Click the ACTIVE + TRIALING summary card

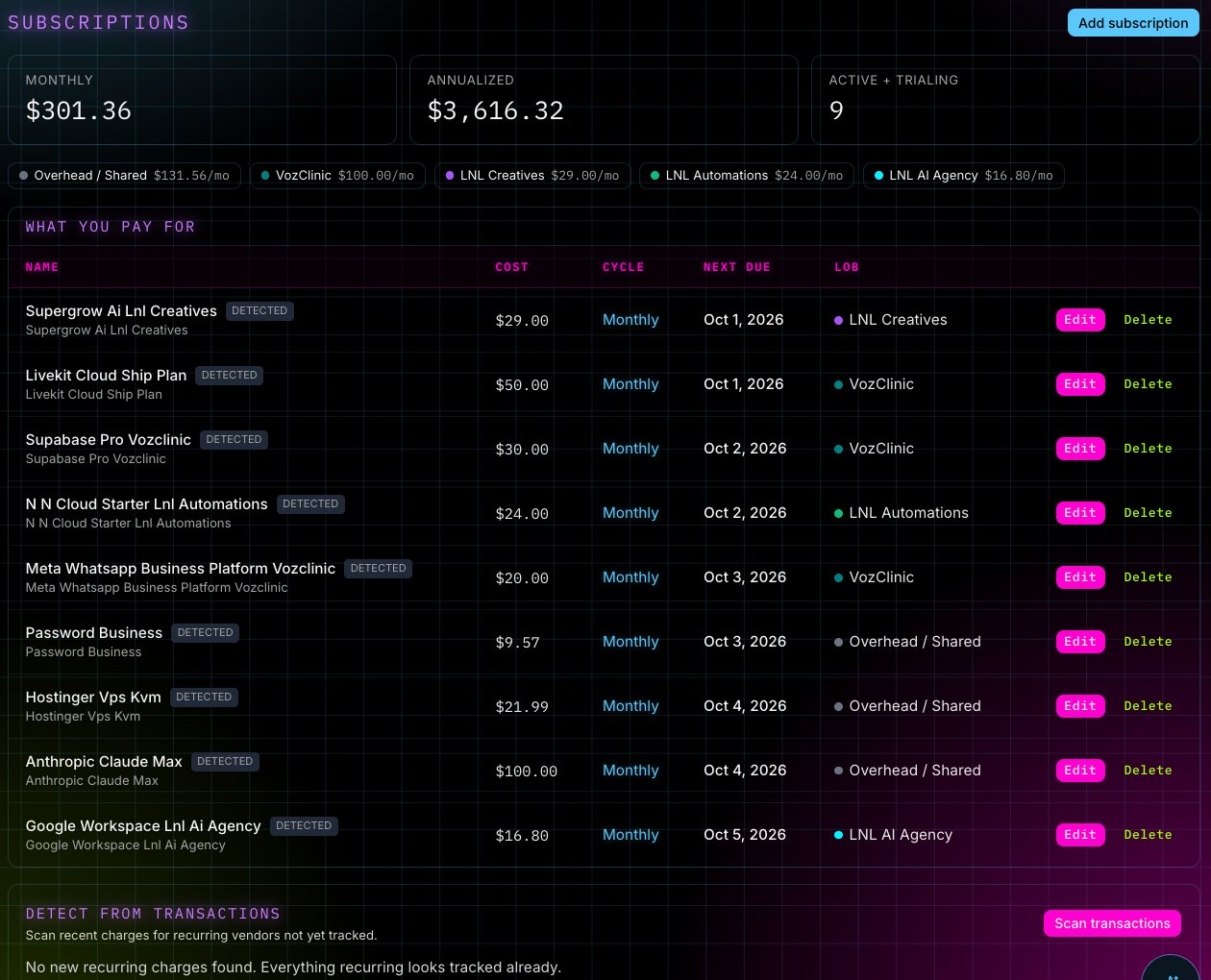tap(1006, 100)
